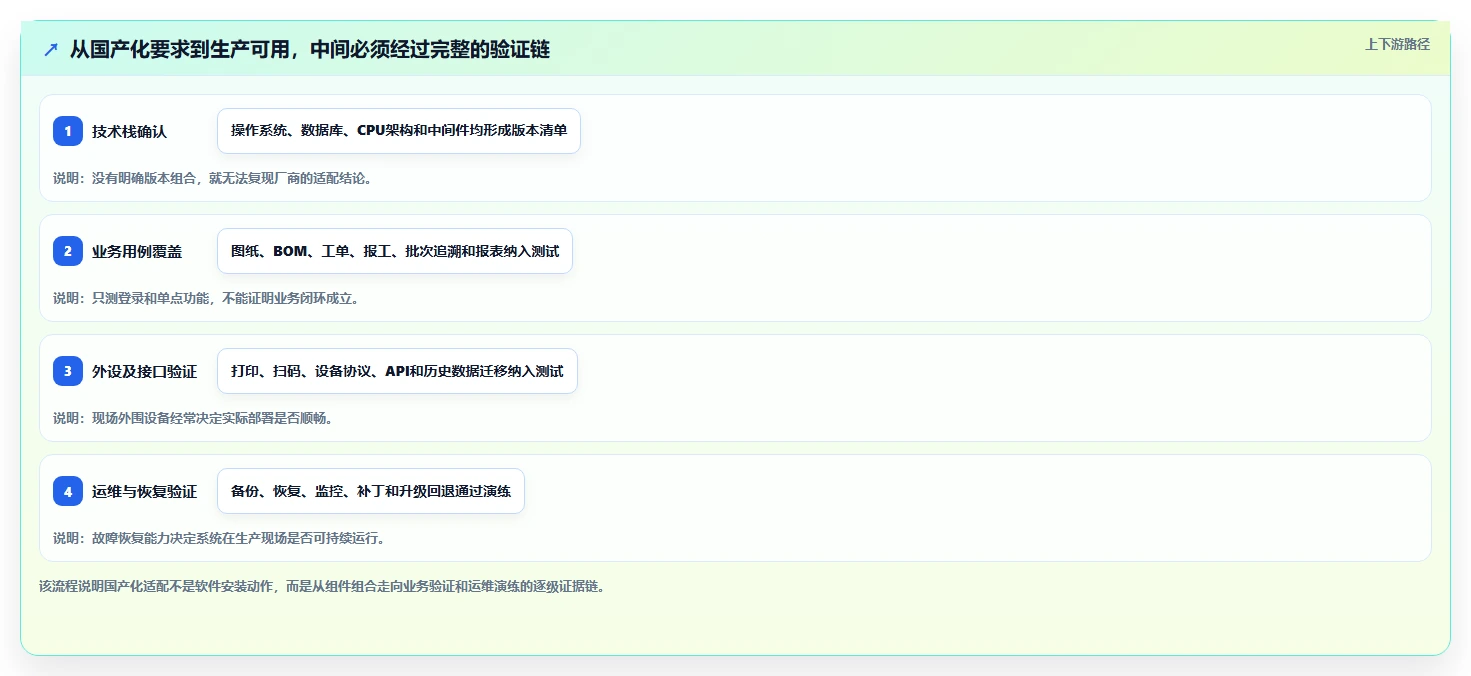Select the 运维与恢复验证 step title

tap(144, 491)
